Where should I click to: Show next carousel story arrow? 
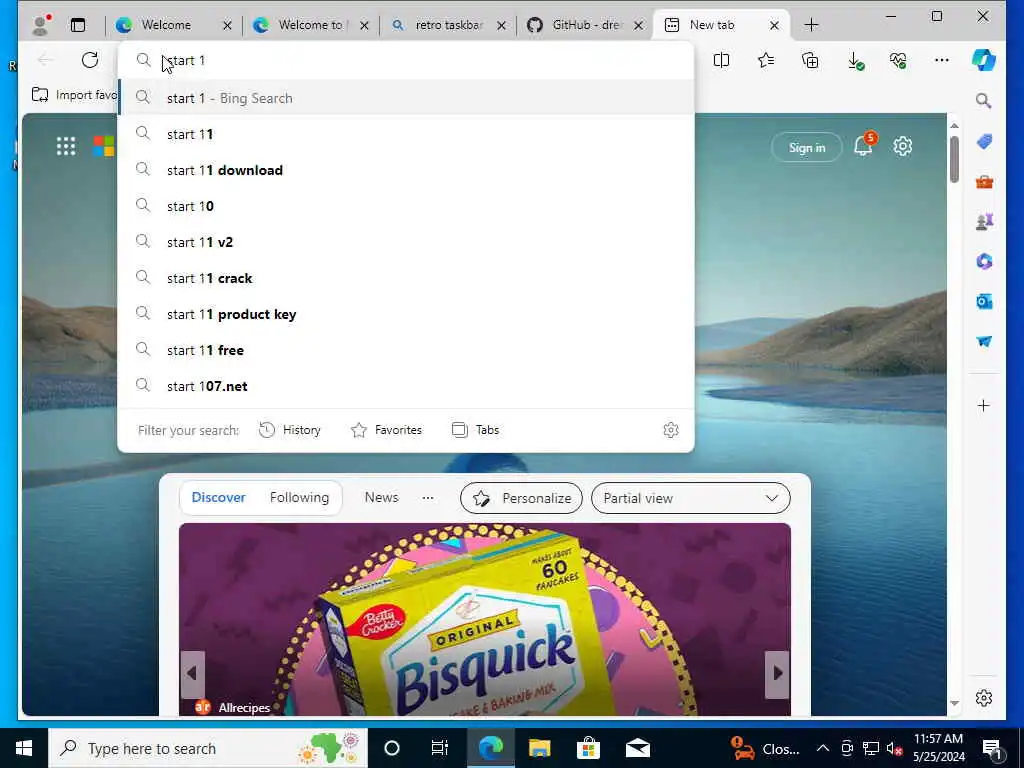(777, 673)
